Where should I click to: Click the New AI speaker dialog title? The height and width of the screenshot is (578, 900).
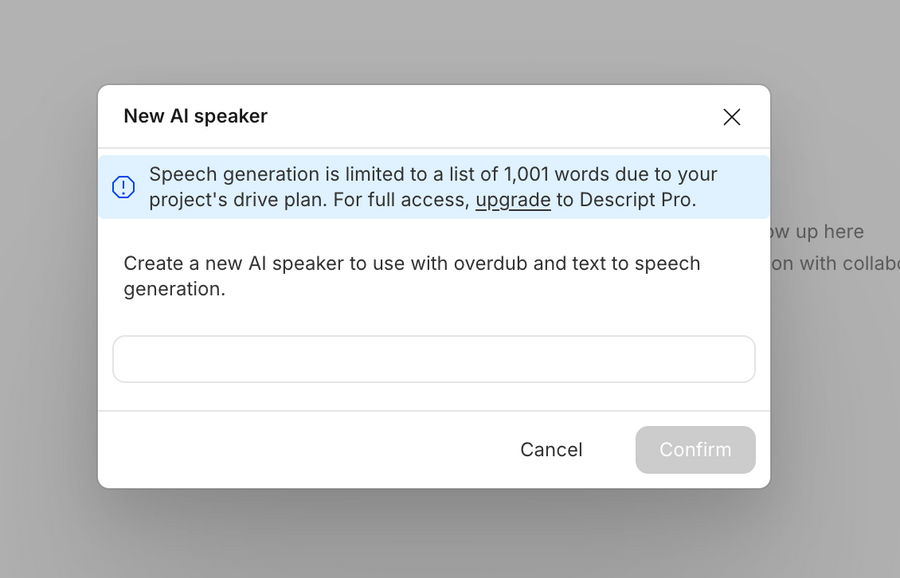[x=195, y=116]
